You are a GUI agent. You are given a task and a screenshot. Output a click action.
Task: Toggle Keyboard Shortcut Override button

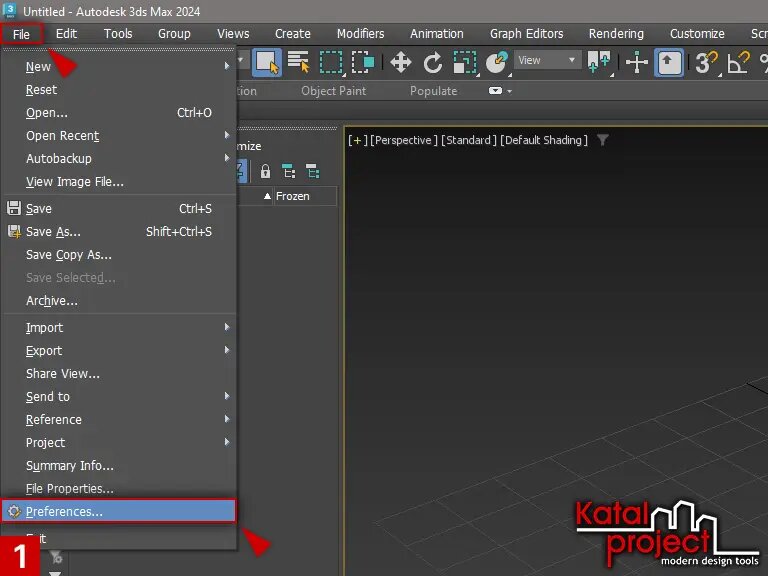pos(669,62)
